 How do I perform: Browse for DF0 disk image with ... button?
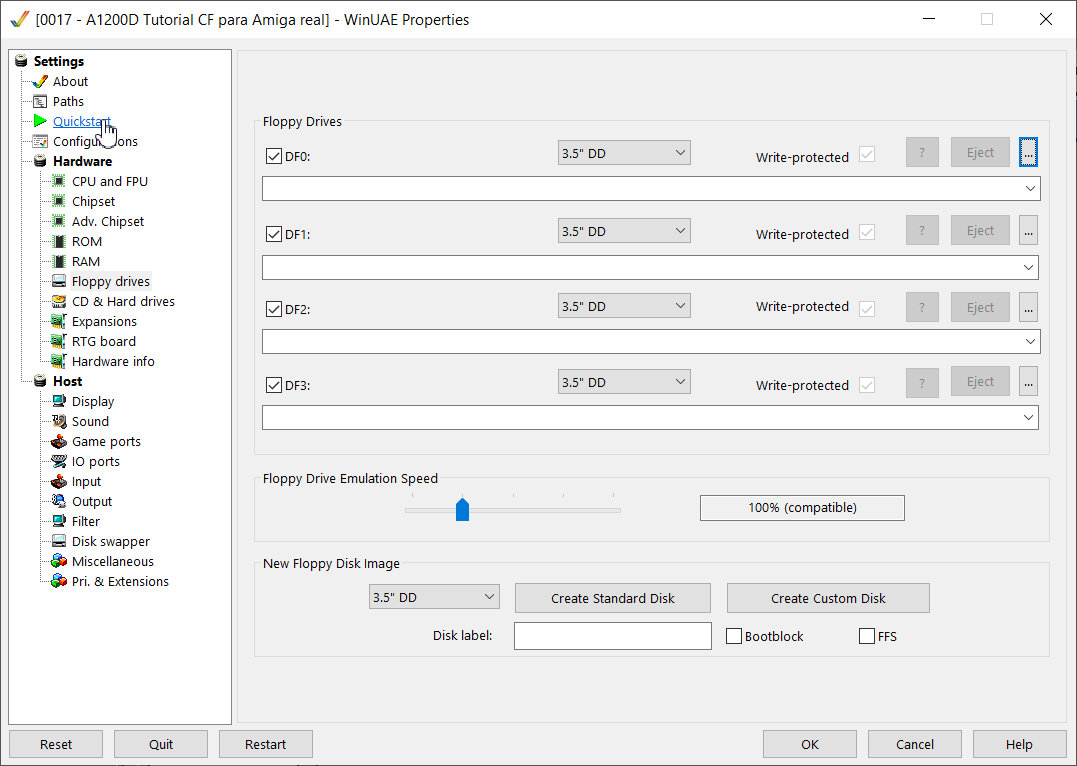pyautogui.click(x=1028, y=153)
